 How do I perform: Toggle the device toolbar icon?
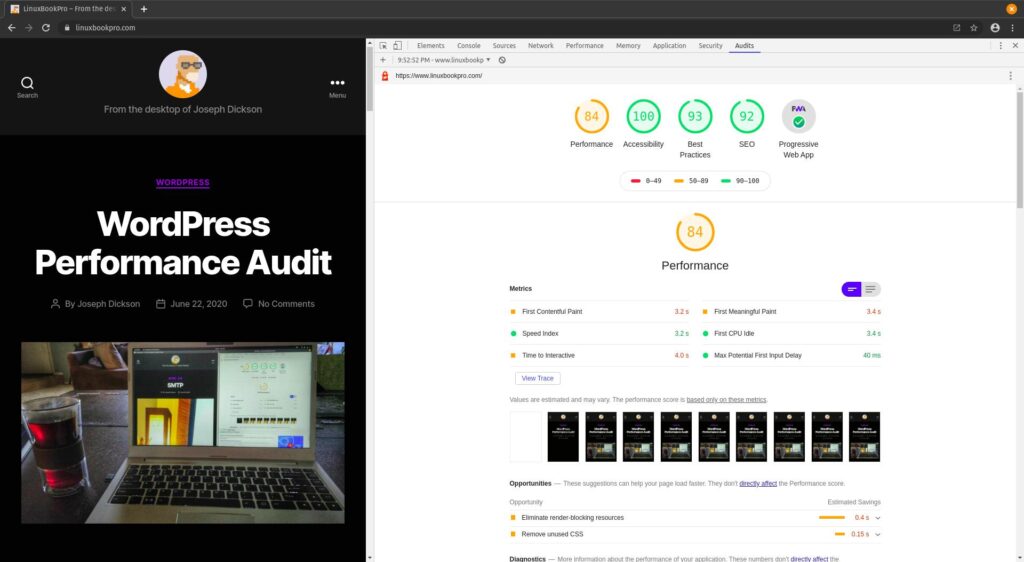click(x=397, y=46)
